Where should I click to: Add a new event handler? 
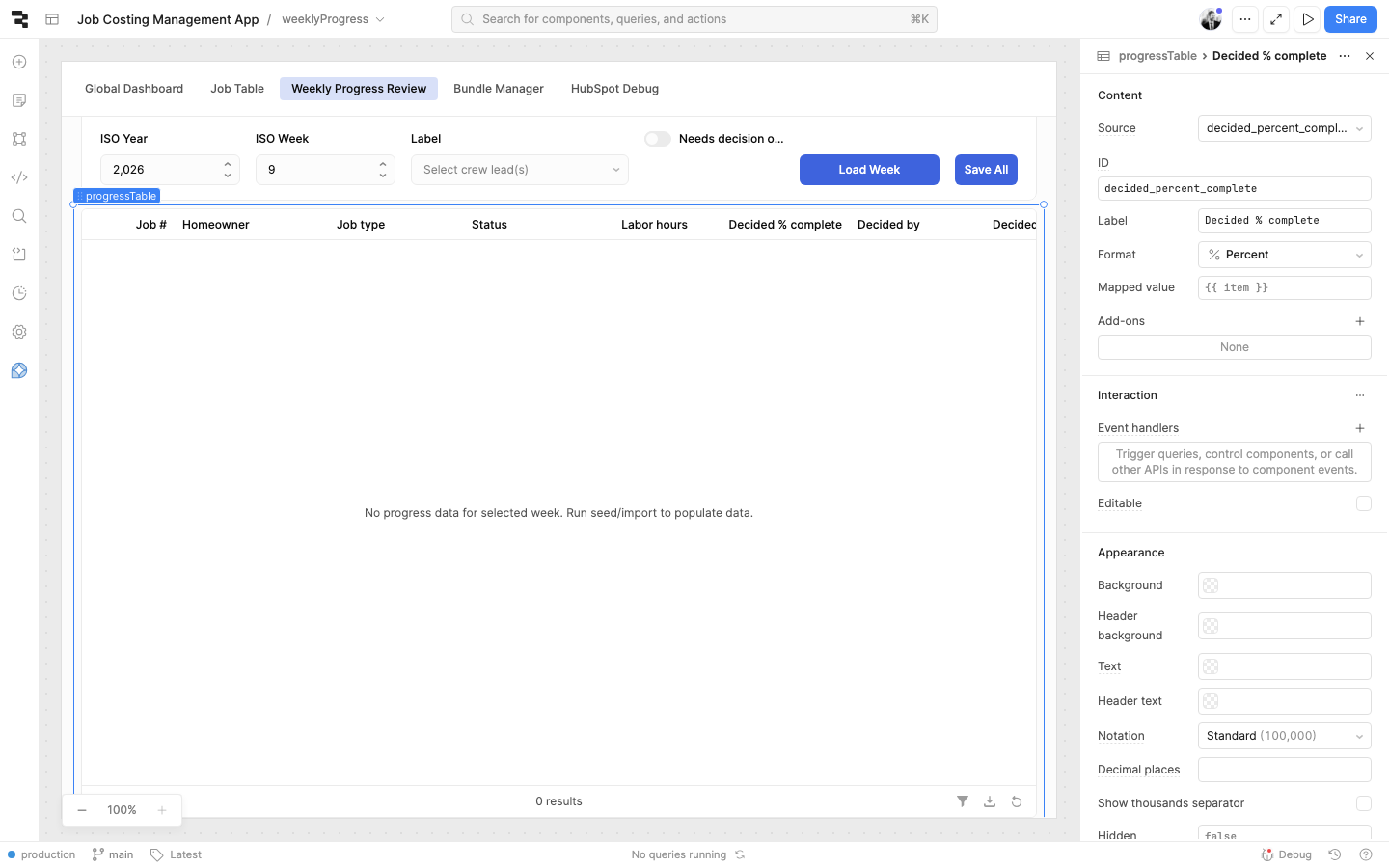[1359, 428]
